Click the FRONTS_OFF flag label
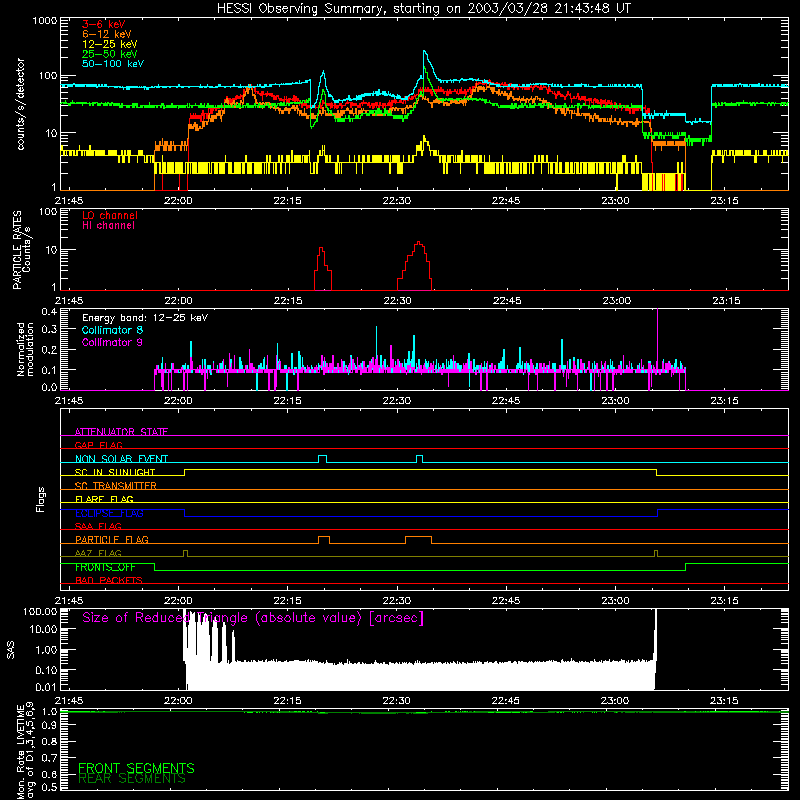The image size is (800, 800). pos(105,567)
